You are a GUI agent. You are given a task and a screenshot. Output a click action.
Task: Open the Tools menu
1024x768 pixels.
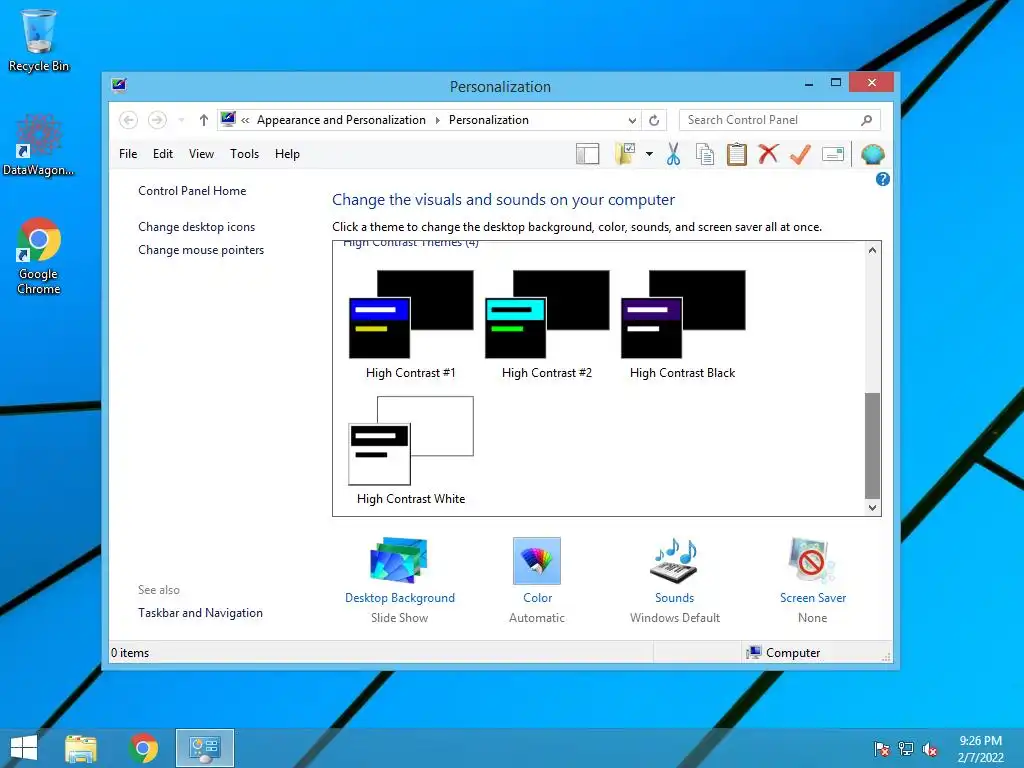click(x=244, y=154)
